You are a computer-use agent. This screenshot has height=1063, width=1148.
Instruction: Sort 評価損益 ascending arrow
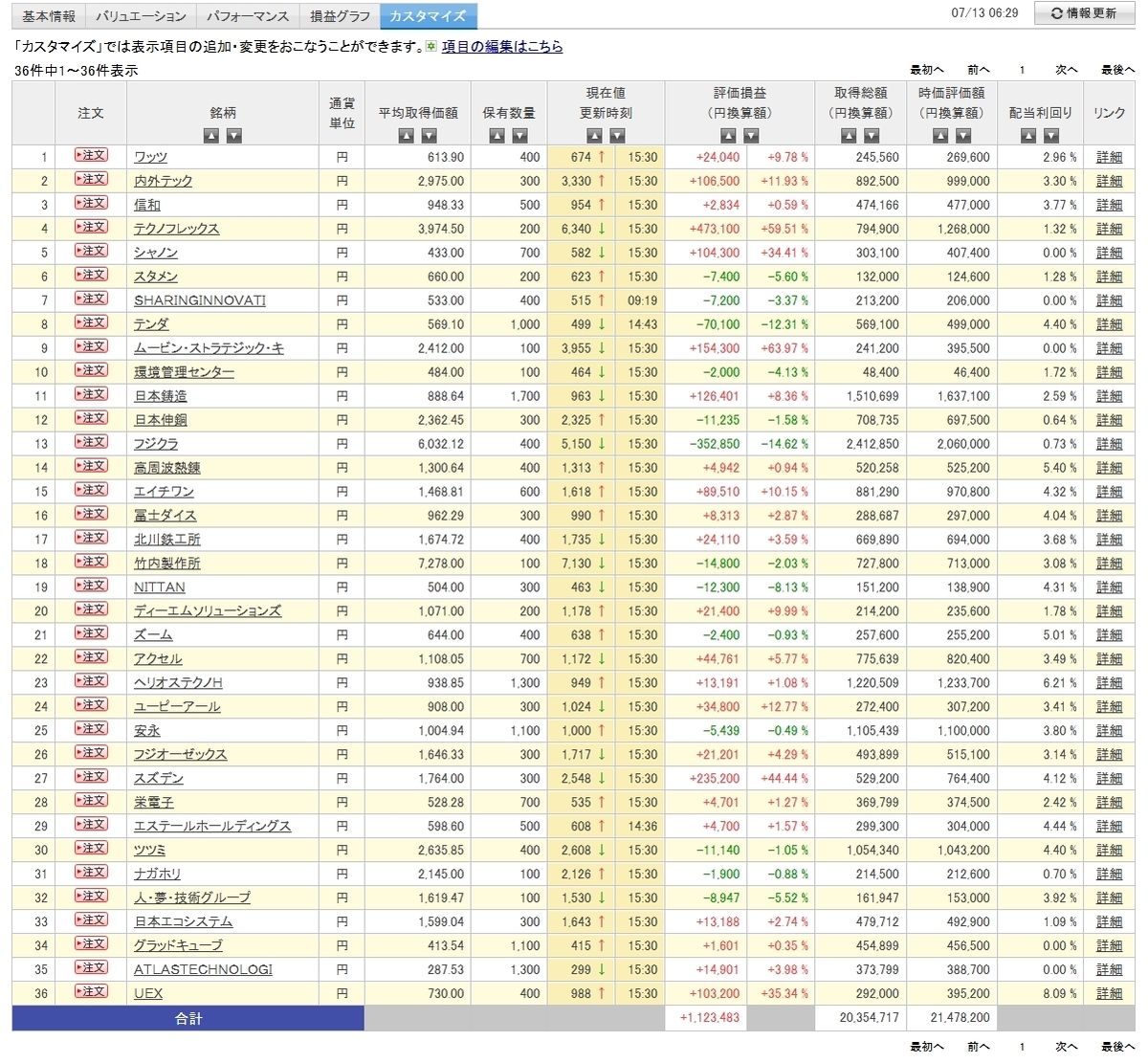point(728,136)
